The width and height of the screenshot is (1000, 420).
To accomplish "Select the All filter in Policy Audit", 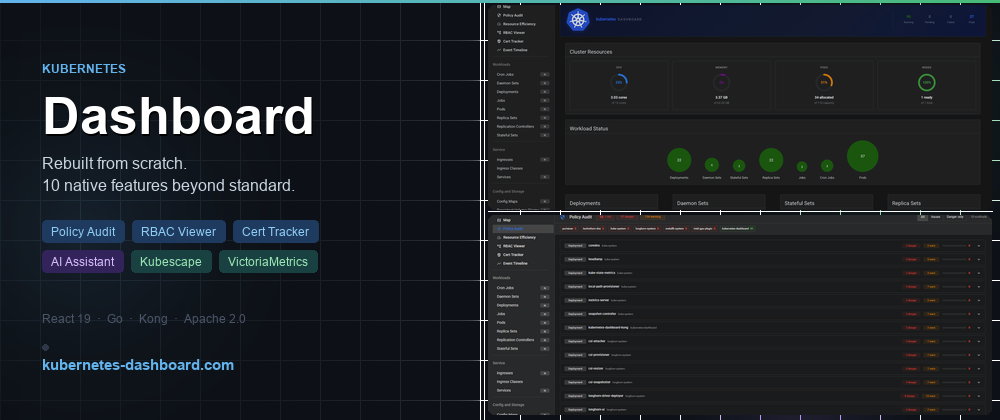I will click(x=922, y=217).
